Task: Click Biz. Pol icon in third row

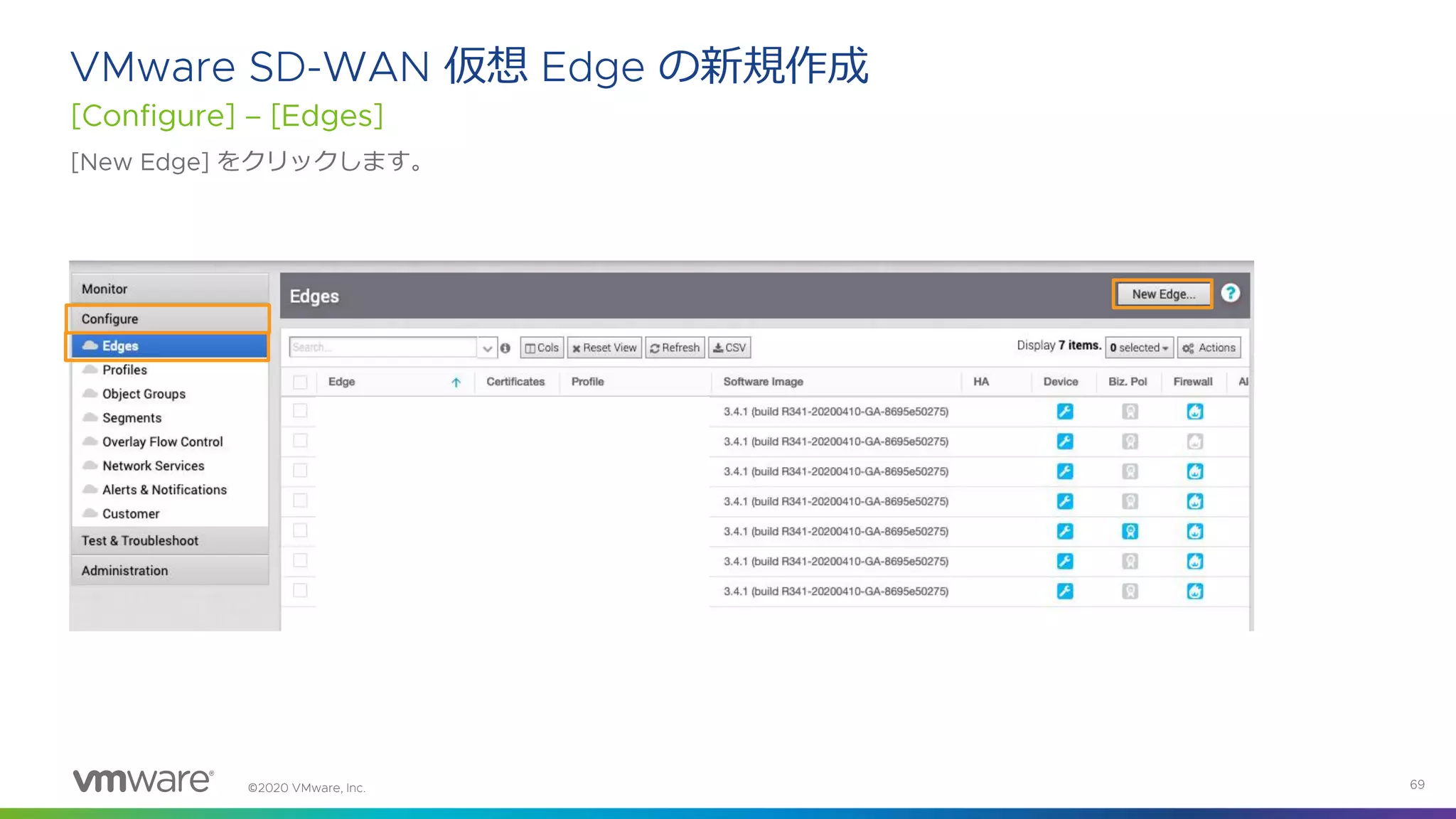Action: (x=1130, y=471)
